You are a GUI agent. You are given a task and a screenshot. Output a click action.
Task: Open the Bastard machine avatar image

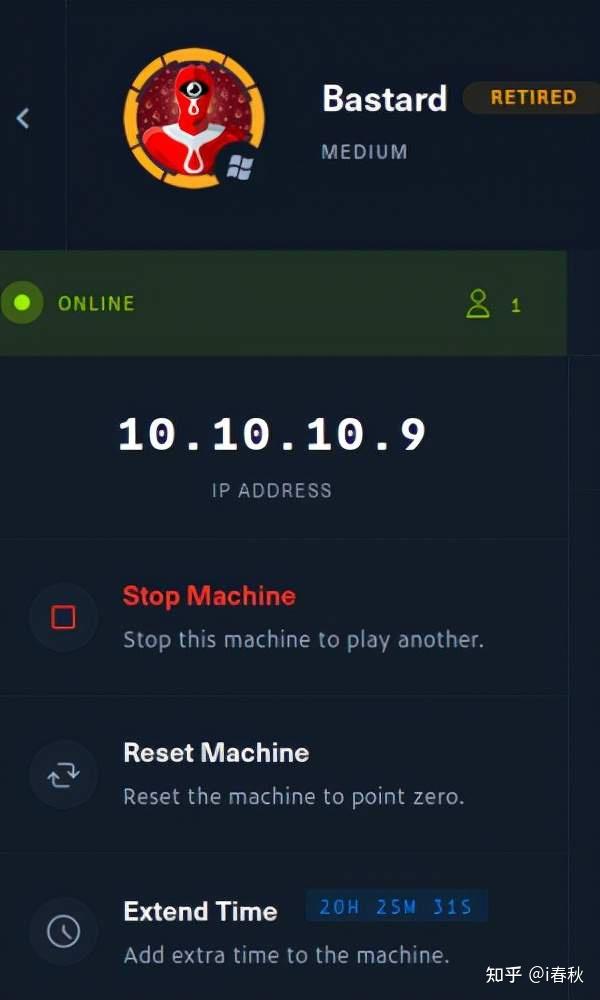tap(194, 119)
